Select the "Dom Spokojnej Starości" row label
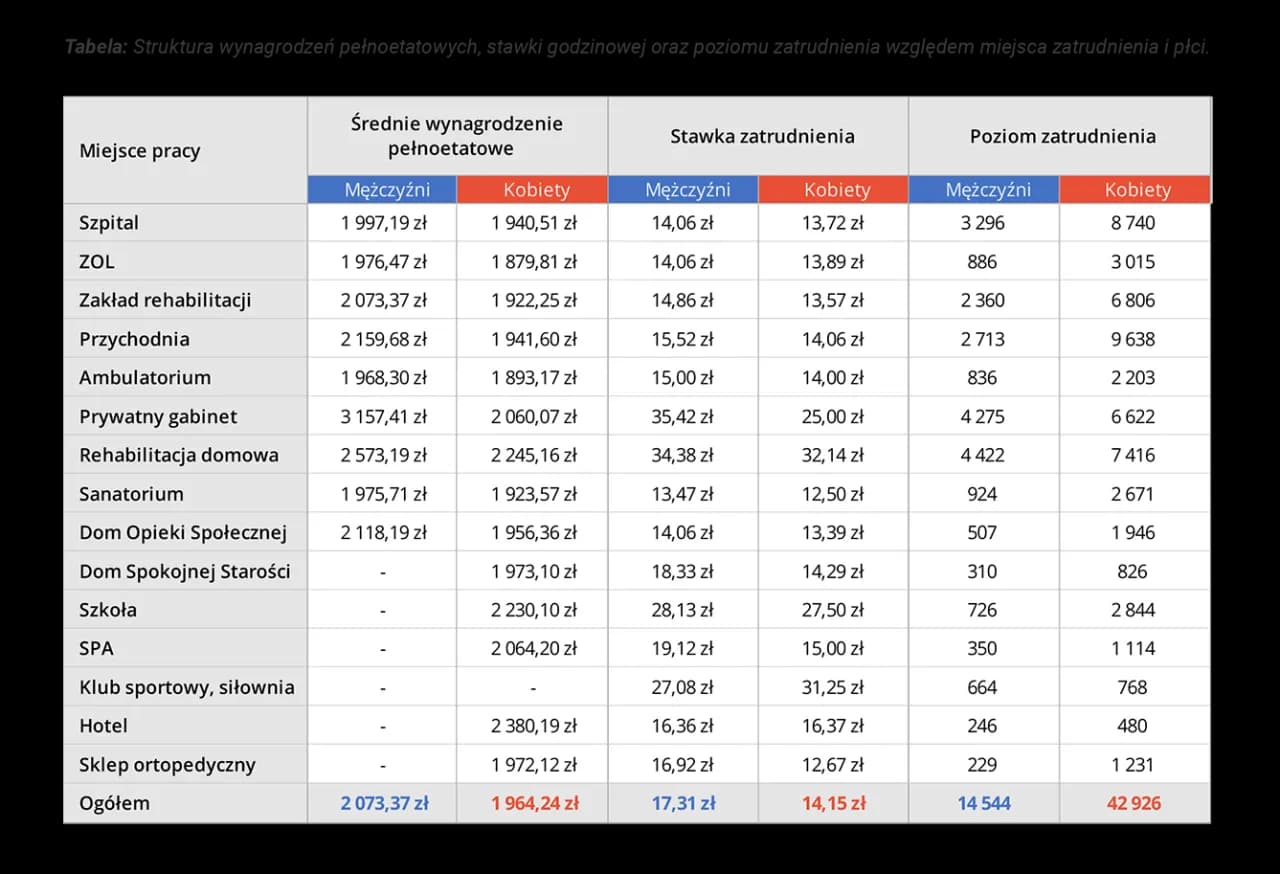The width and height of the screenshot is (1280, 874). coord(185,571)
